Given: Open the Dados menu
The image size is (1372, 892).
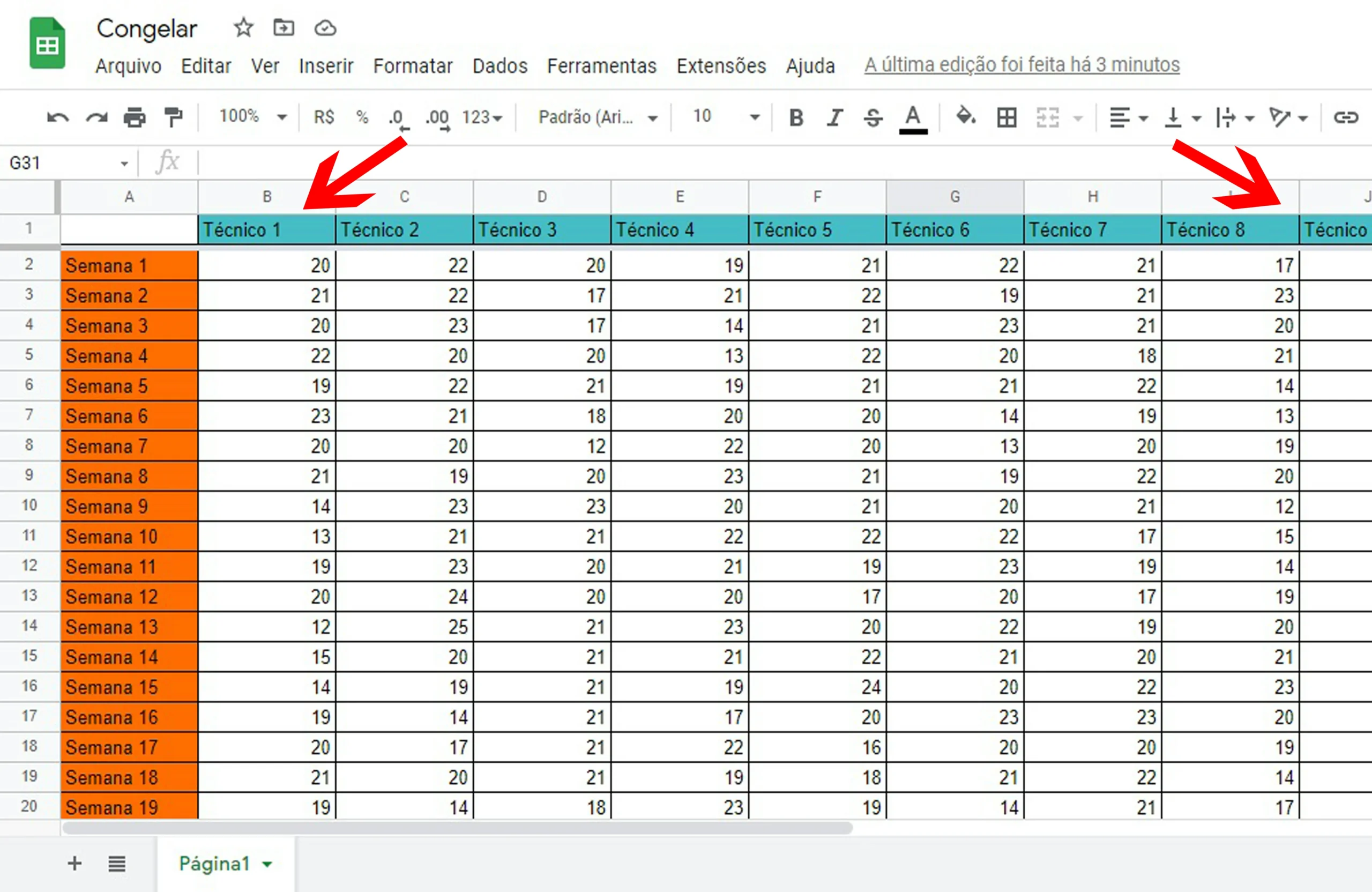Looking at the screenshot, I should coord(500,66).
